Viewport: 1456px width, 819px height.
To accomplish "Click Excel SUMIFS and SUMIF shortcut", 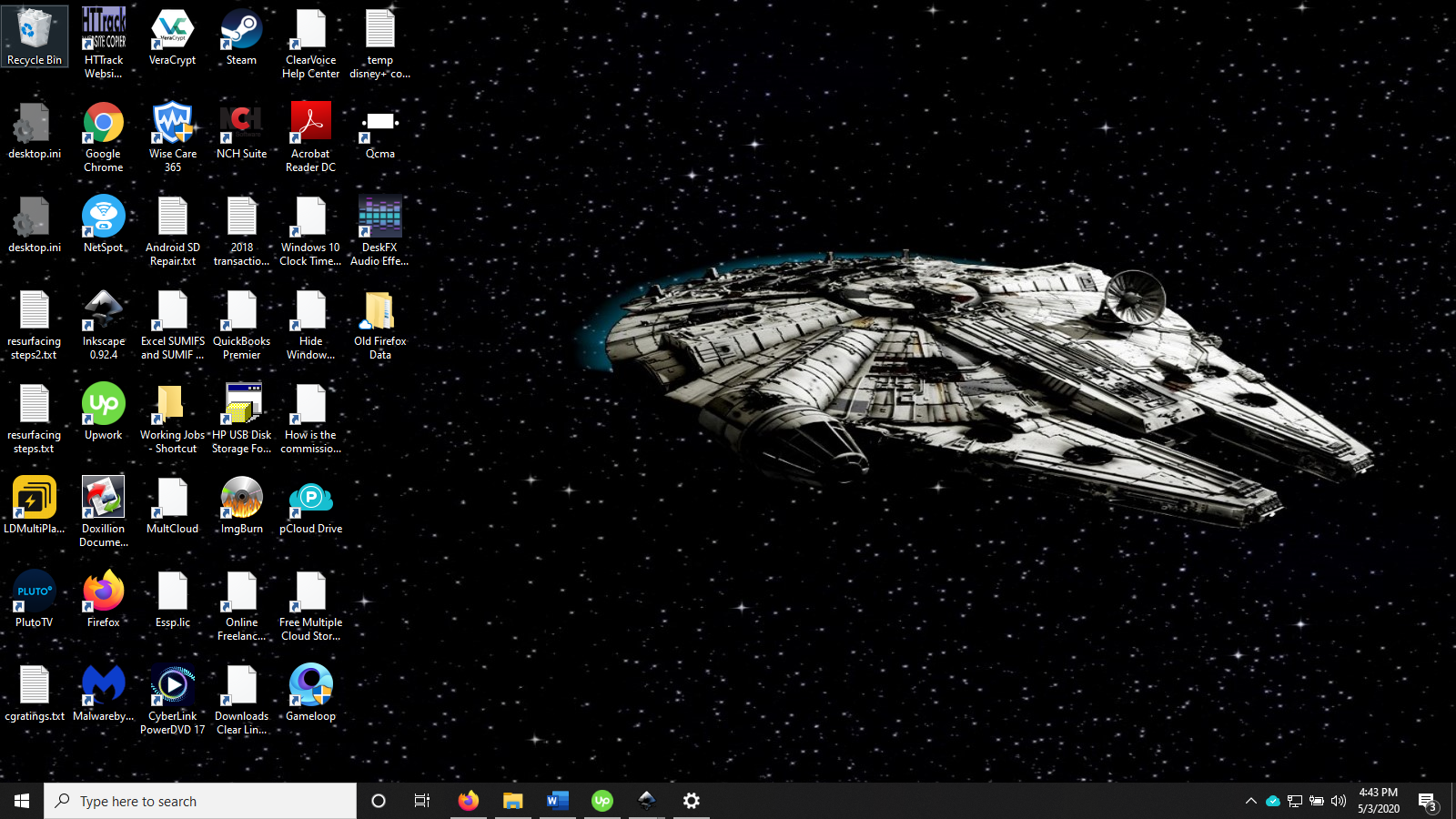I will [173, 324].
